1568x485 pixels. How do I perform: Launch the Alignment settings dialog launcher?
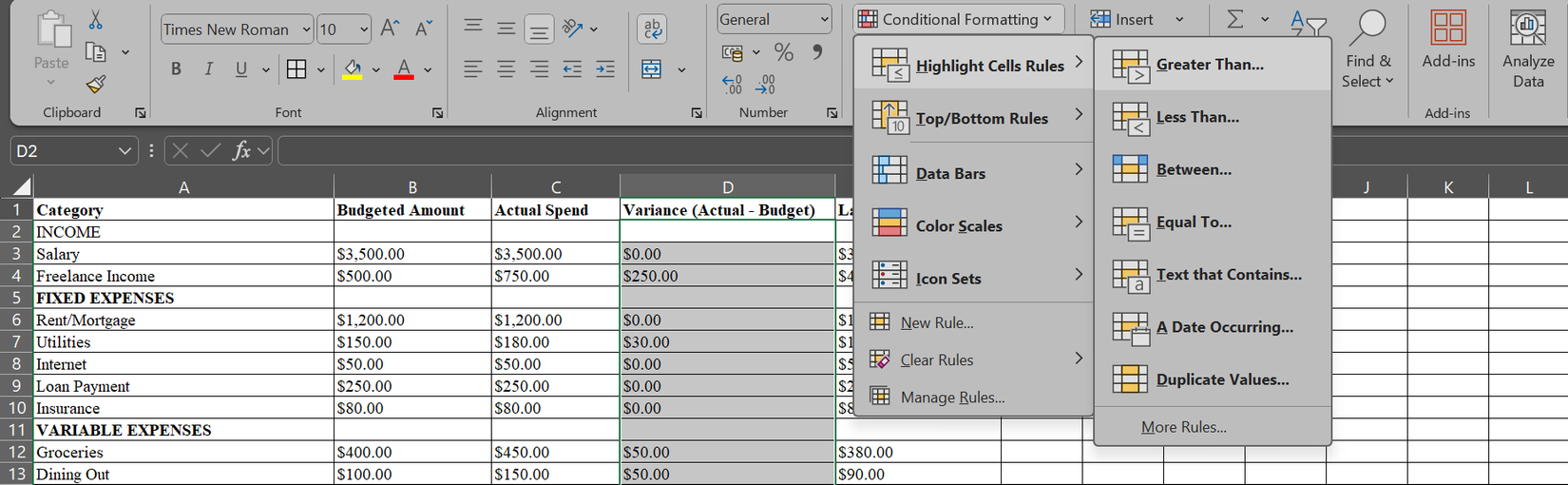(x=697, y=112)
